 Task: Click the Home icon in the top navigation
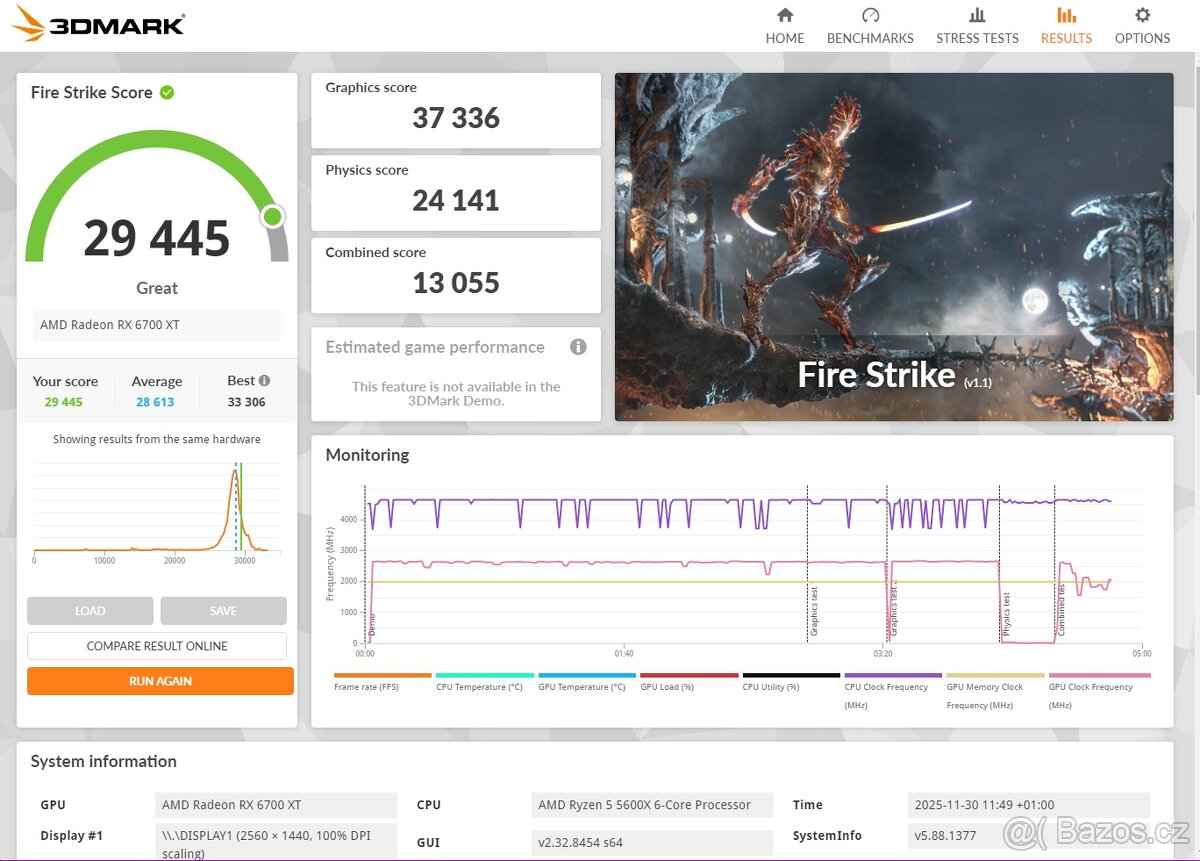pos(785,15)
